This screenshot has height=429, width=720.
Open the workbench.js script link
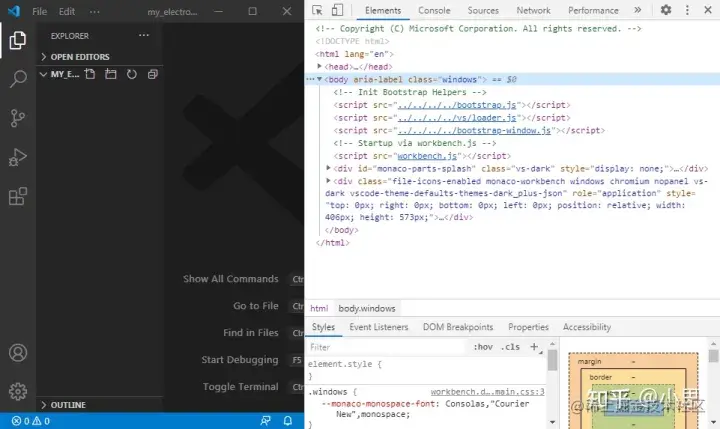427,156
